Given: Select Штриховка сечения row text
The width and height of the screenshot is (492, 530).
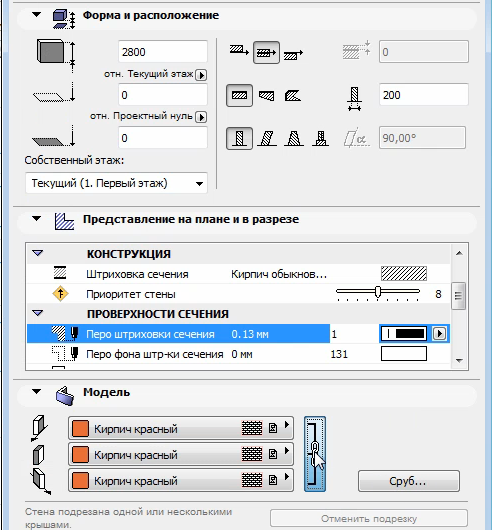Looking at the screenshot, I should click(x=137, y=274).
